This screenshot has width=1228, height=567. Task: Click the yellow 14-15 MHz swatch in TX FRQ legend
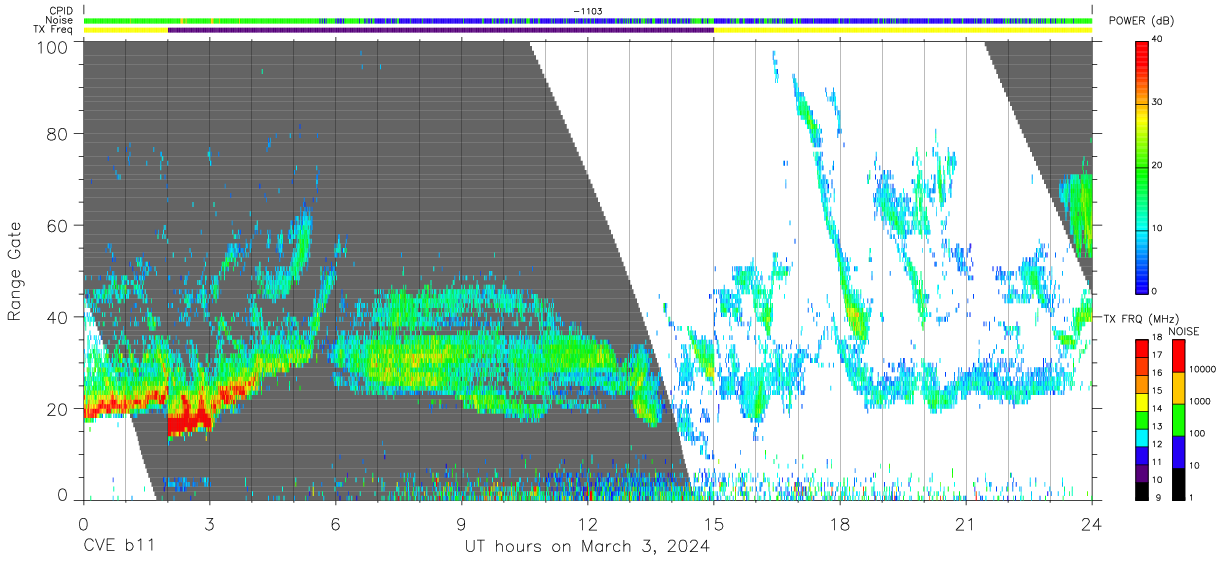(x=1142, y=400)
